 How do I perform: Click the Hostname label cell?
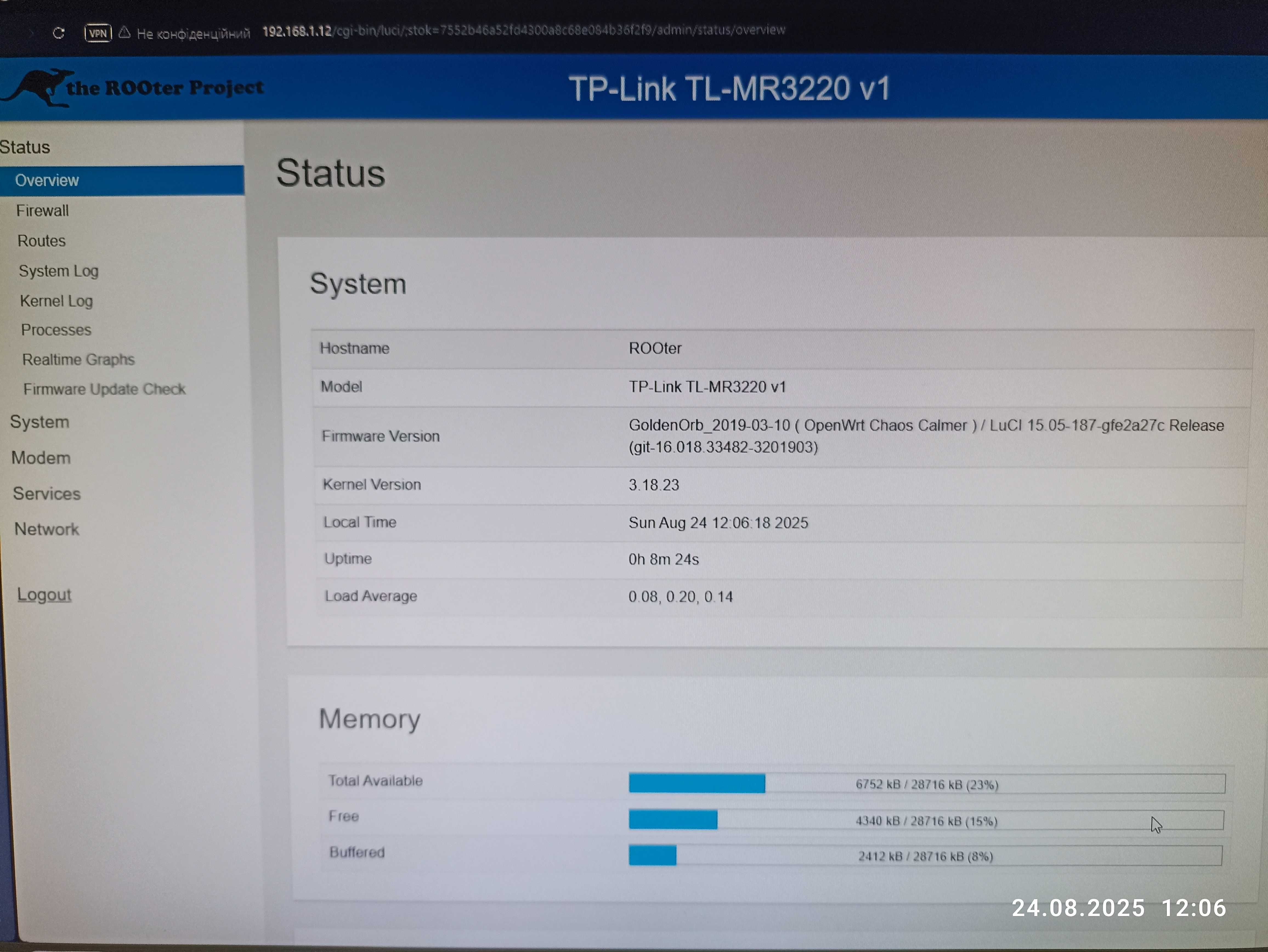click(x=354, y=348)
